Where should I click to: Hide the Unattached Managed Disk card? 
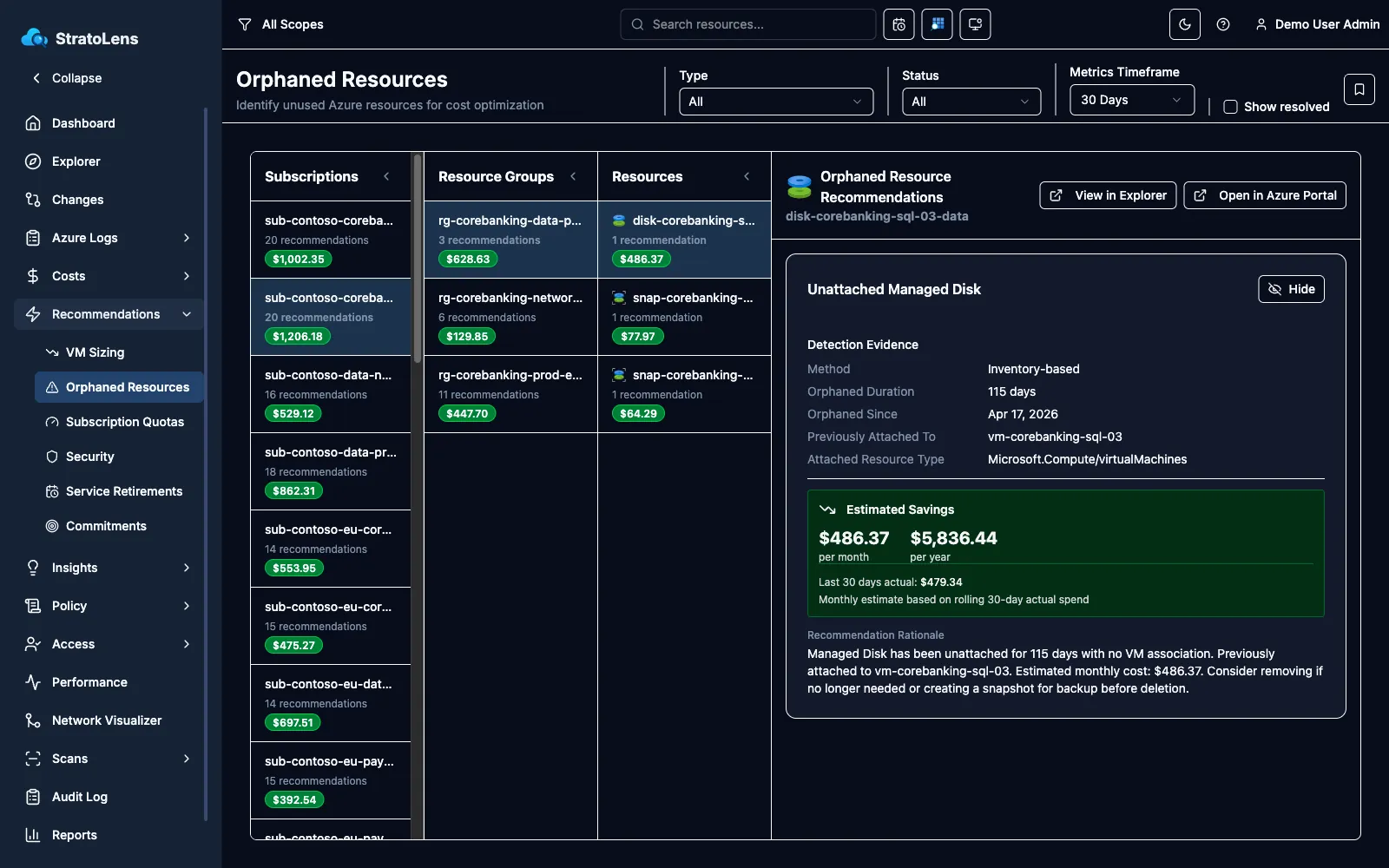1291,289
